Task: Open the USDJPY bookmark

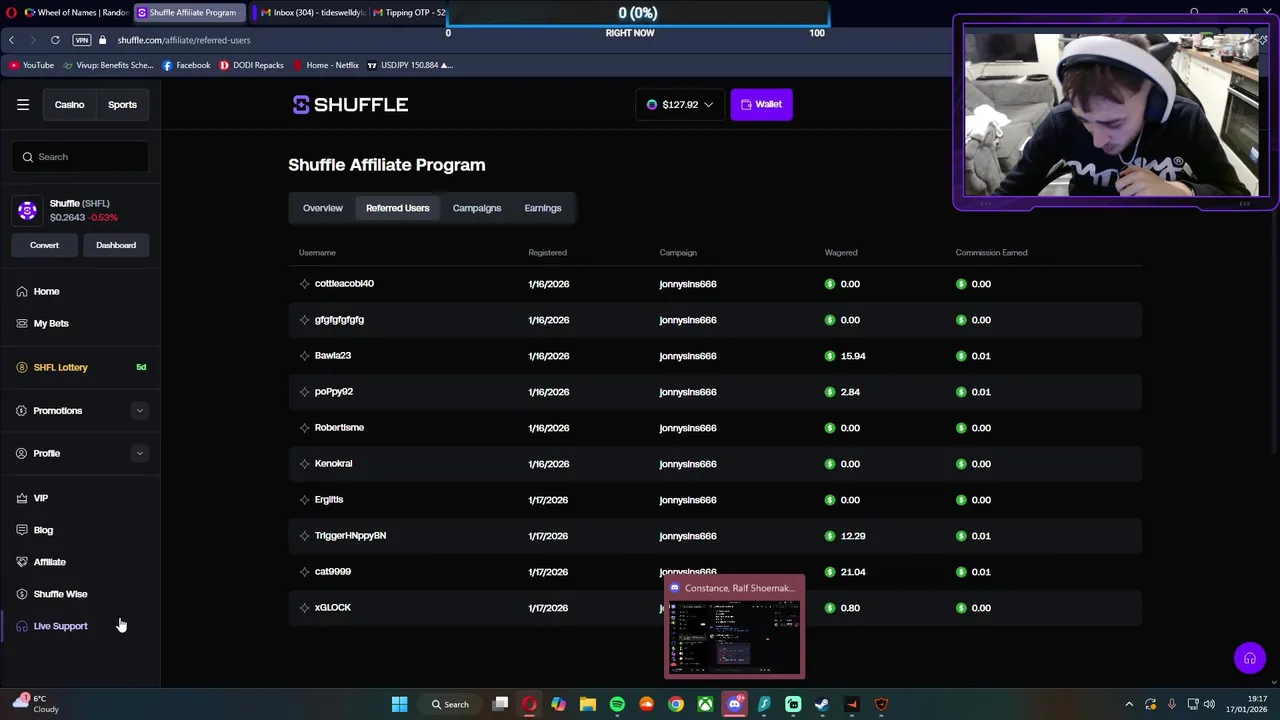Action: click(x=410, y=65)
